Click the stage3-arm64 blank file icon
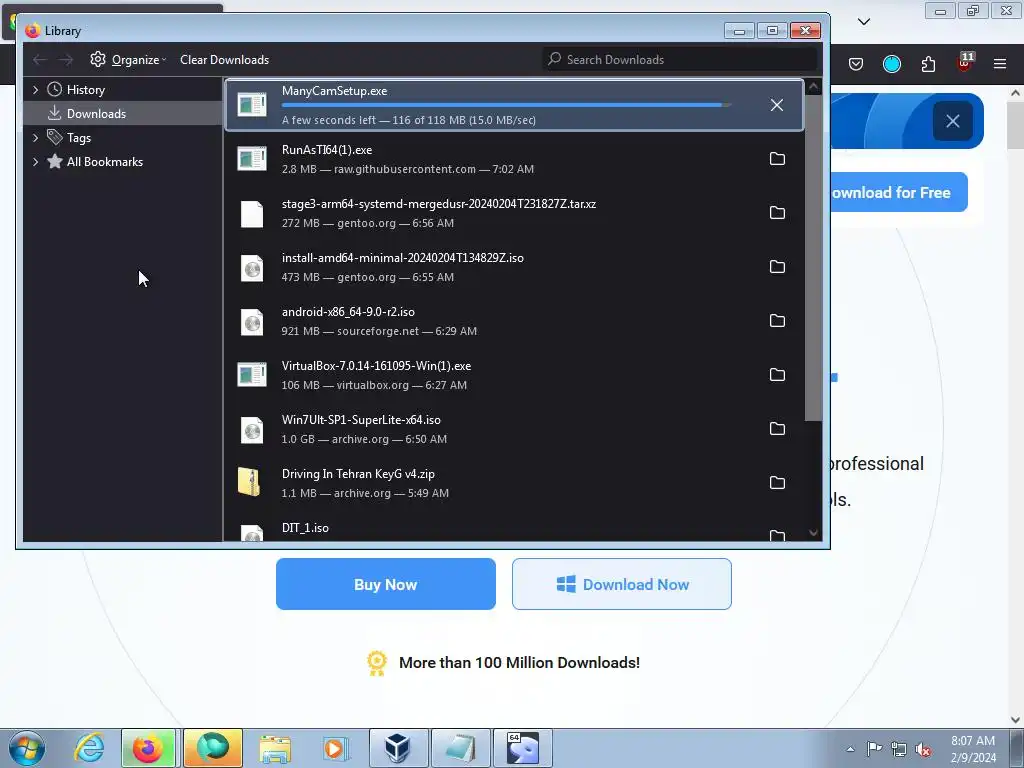Image resolution: width=1024 pixels, height=768 pixels. [252, 214]
